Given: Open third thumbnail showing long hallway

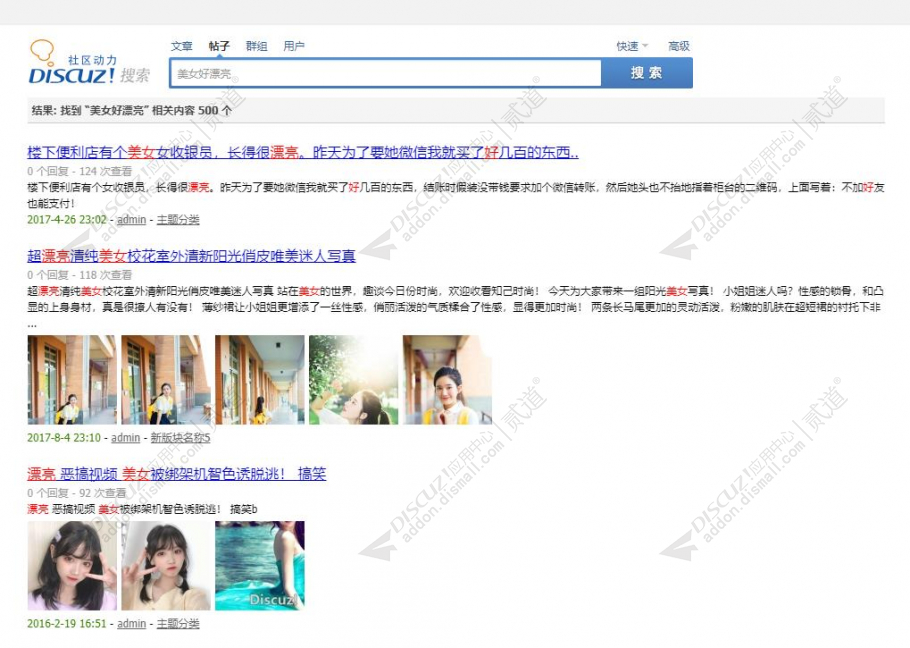Looking at the screenshot, I should point(260,380).
